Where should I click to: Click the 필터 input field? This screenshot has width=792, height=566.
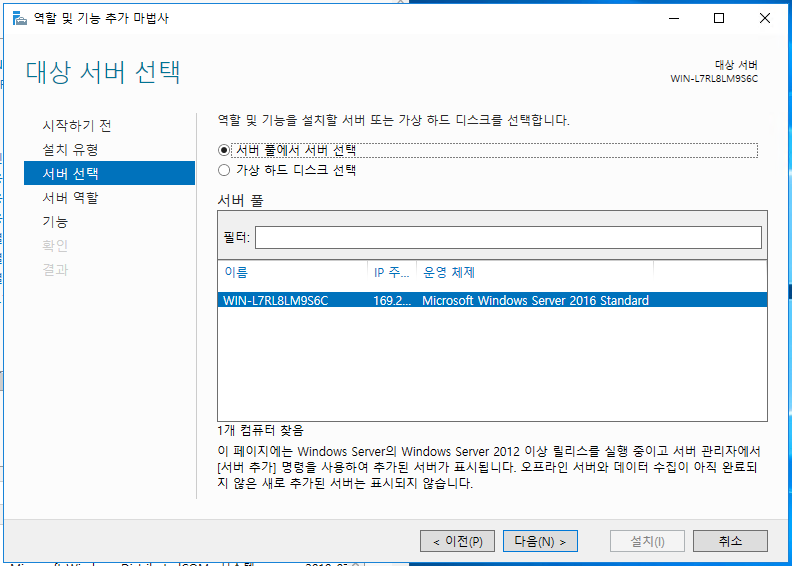pyautogui.click(x=508, y=237)
